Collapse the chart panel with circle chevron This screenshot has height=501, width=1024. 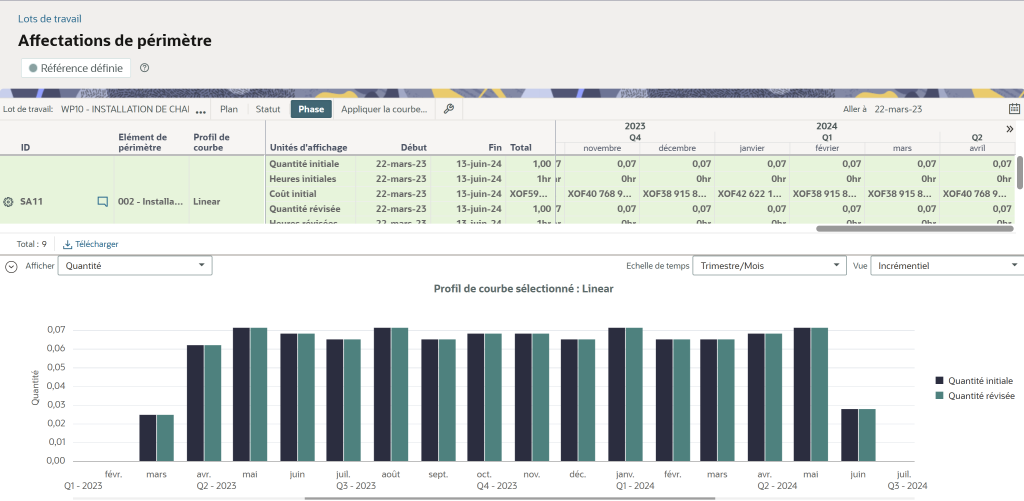click(x=11, y=266)
